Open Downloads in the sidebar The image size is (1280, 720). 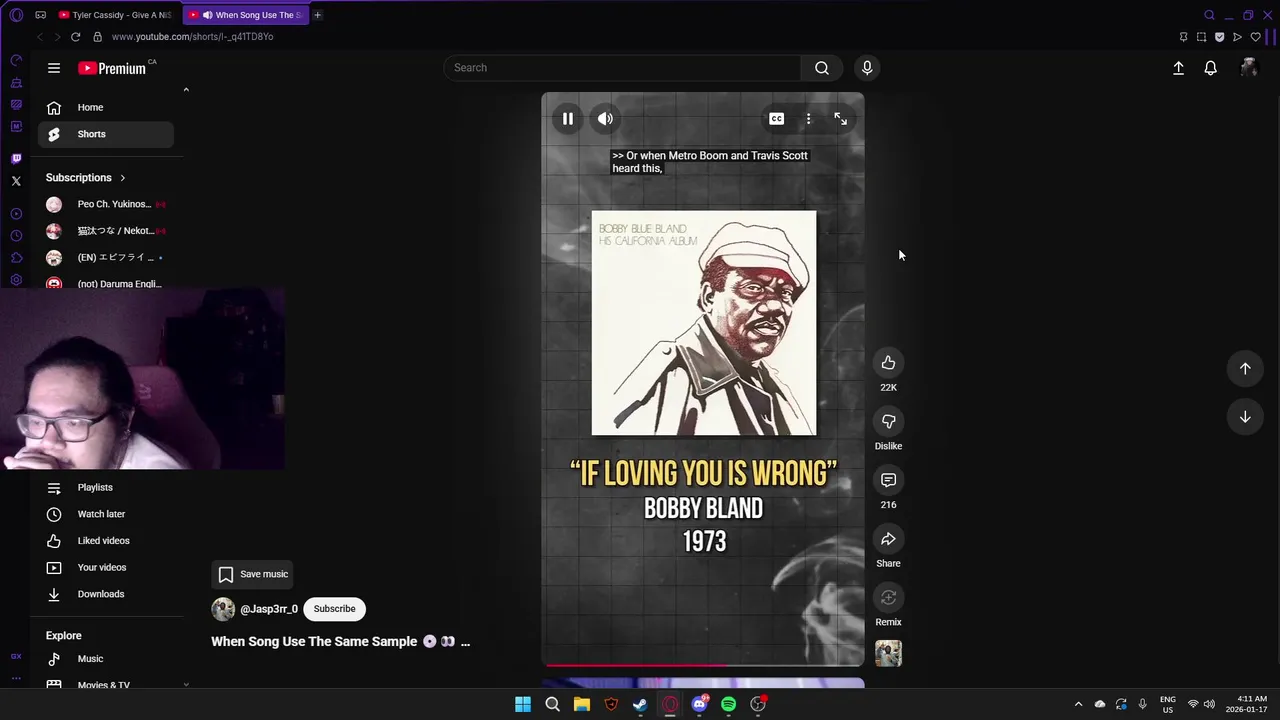coord(106,594)
